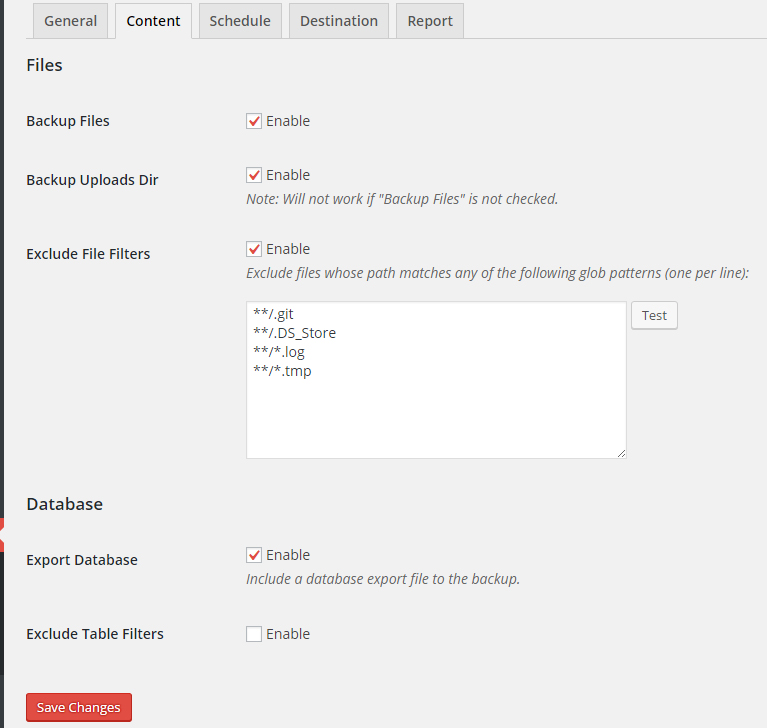
Task: Click the Test button beside glob patterns
Action: point(654,315)
